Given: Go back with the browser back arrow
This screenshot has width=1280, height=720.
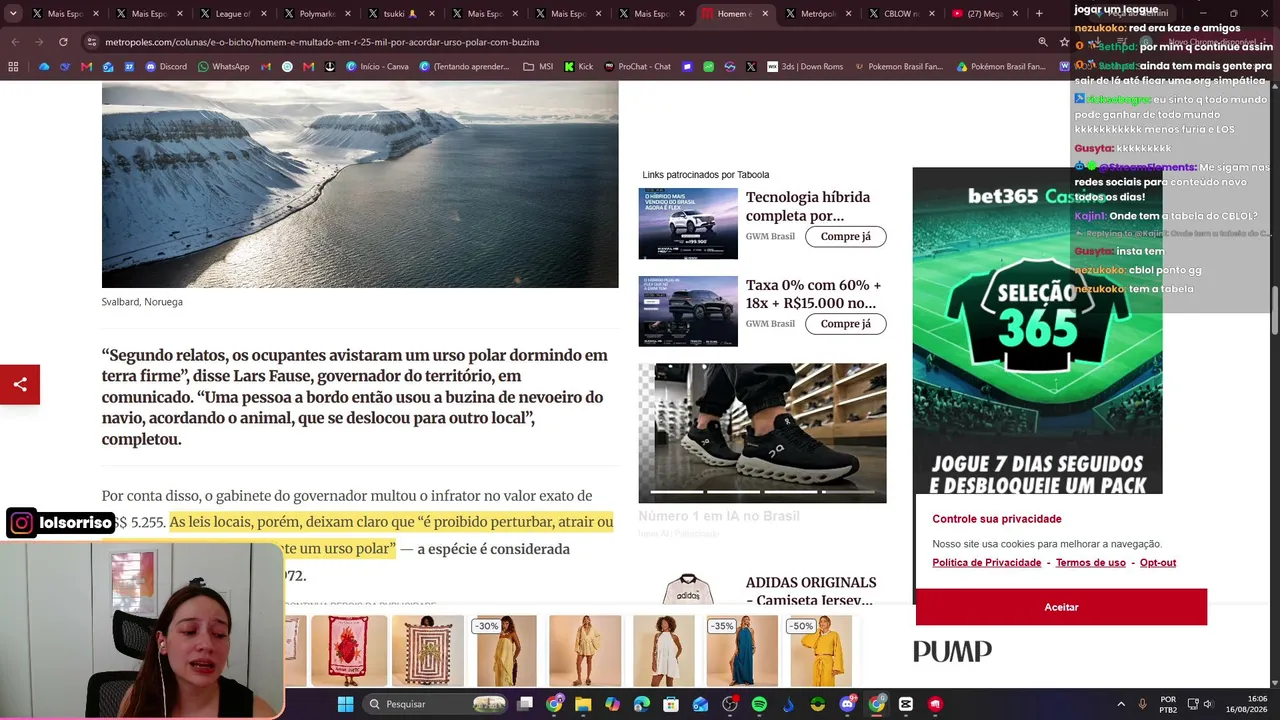Looking at the screenshot, I should tap(15, 42).
